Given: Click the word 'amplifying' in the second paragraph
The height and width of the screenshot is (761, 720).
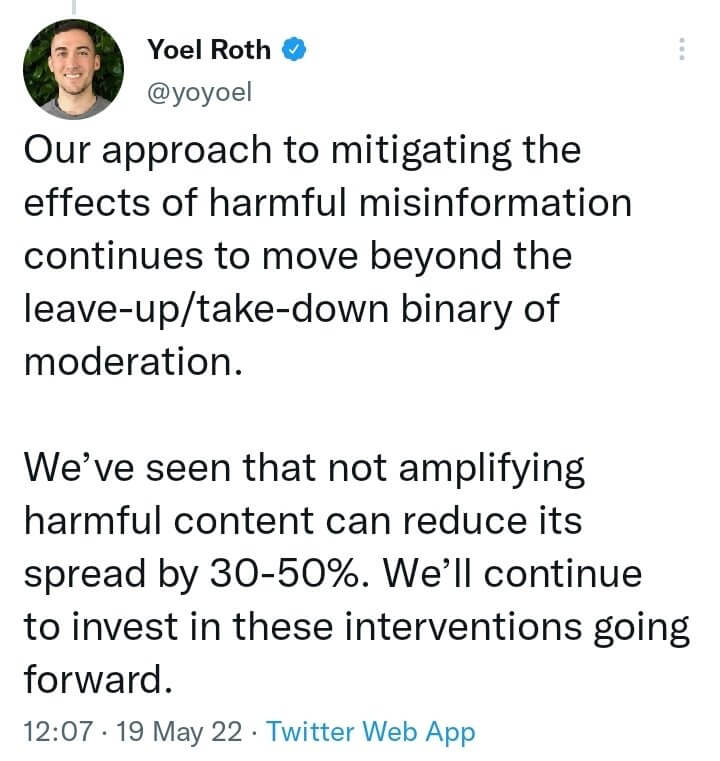Looking at the screenshot, I should click(x=491, y=469).
